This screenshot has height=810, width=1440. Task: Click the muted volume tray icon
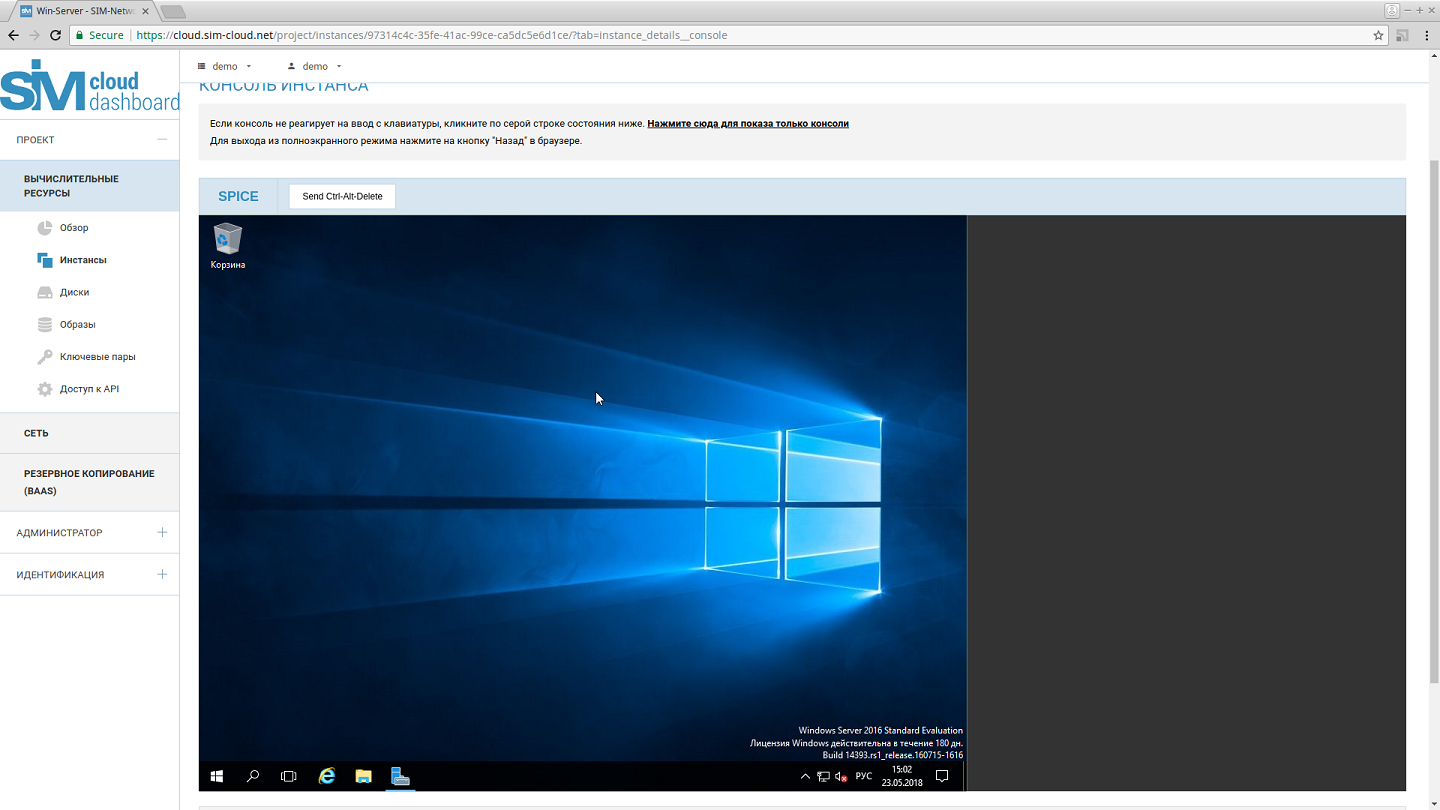point(841,777)
